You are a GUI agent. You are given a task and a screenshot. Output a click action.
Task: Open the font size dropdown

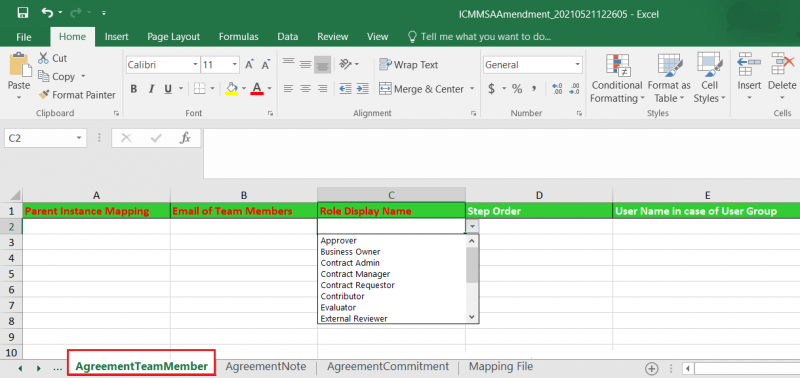click(x=235, y=65)
